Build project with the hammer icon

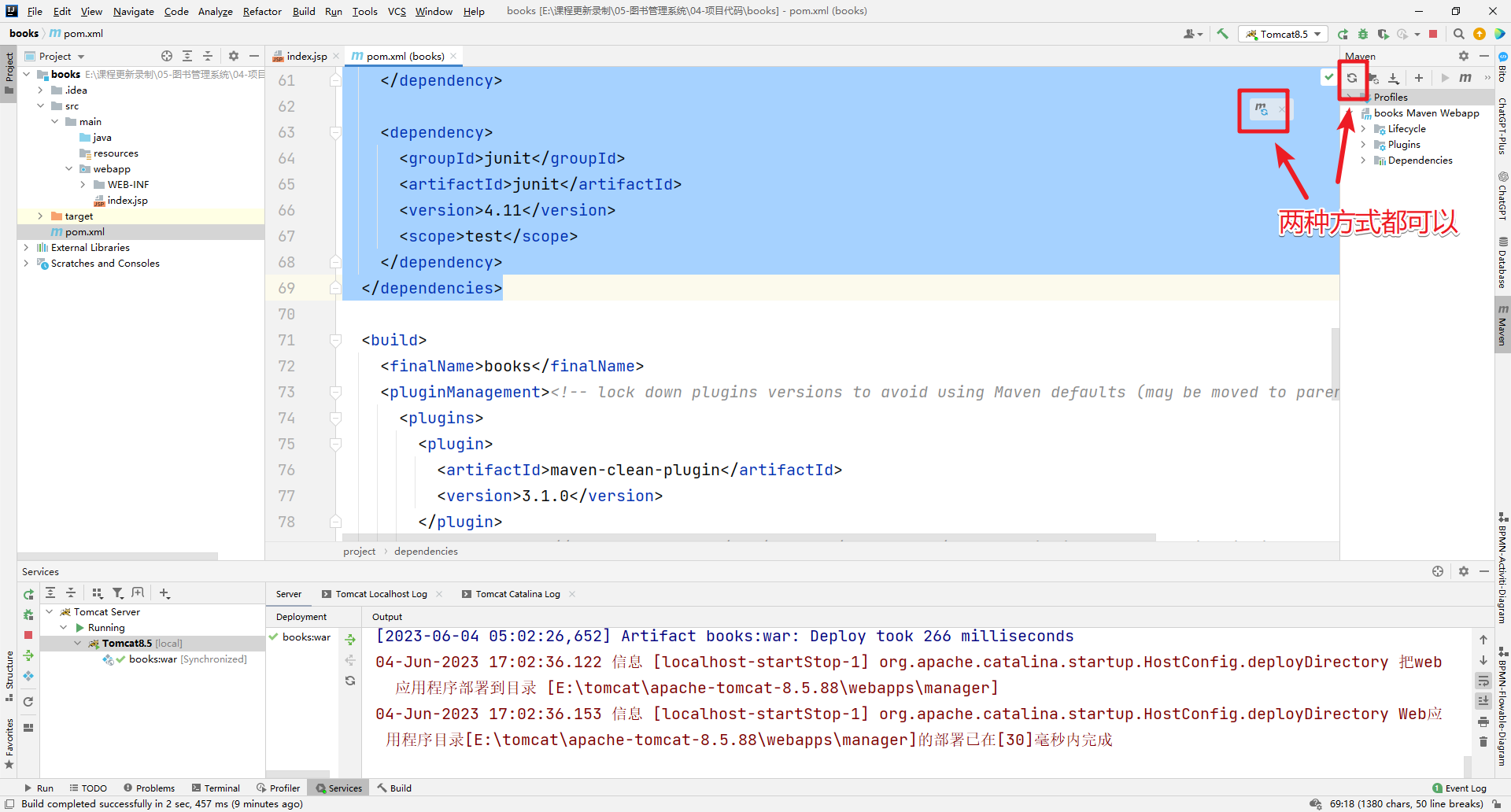click(x=1222, y=34)
